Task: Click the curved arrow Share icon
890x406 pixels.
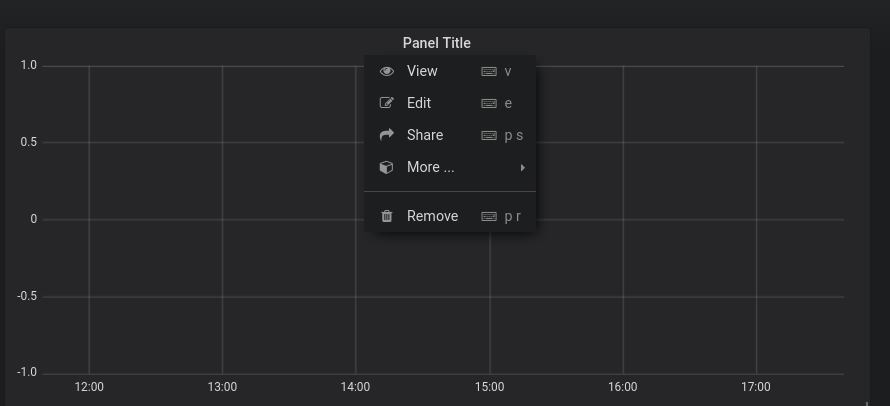Action: [x=387, y=135]
